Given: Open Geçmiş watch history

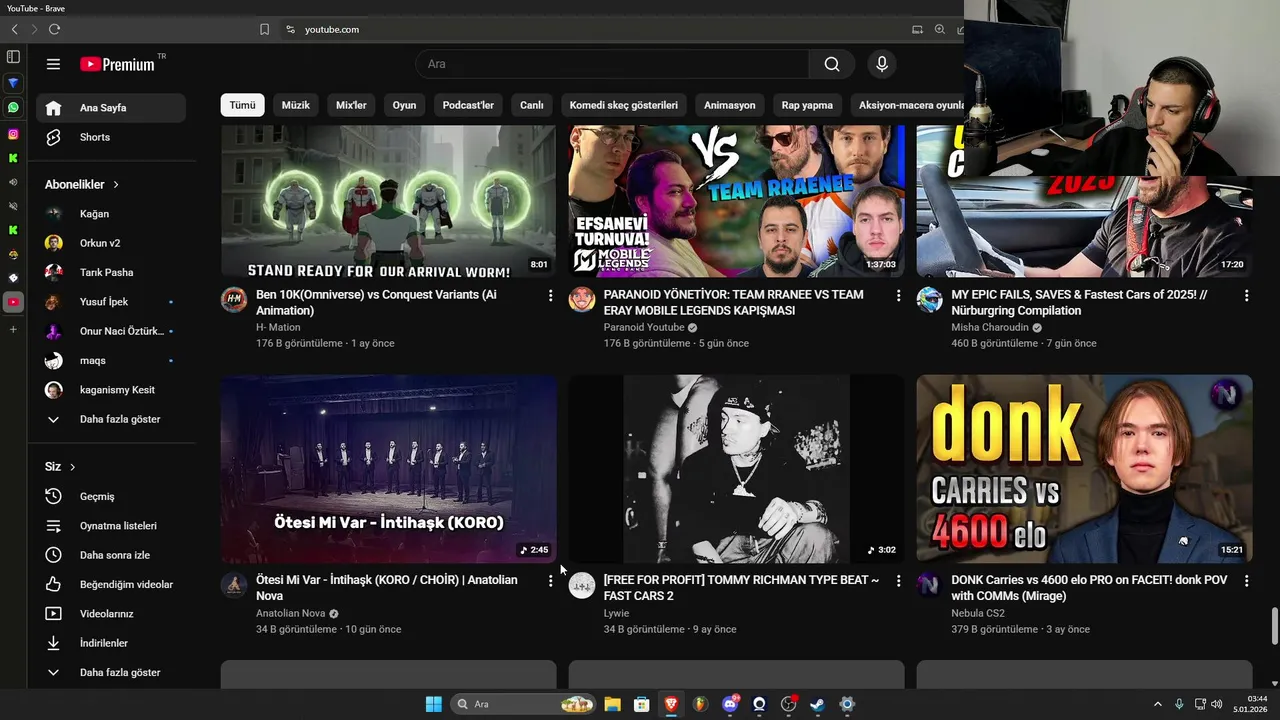Looking at the screenshot, I should [110, 496].
